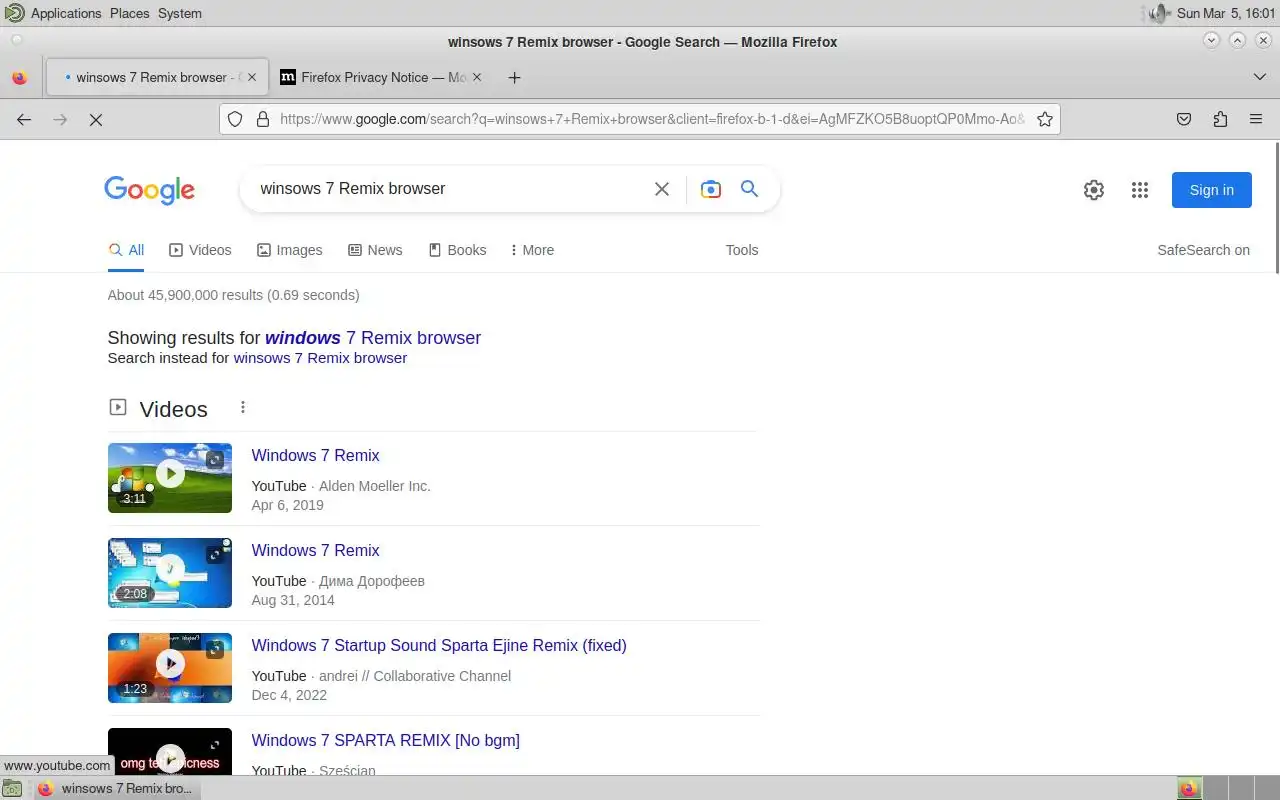
Task: Submit search with magnifier icon
Action: coord(749,188)
